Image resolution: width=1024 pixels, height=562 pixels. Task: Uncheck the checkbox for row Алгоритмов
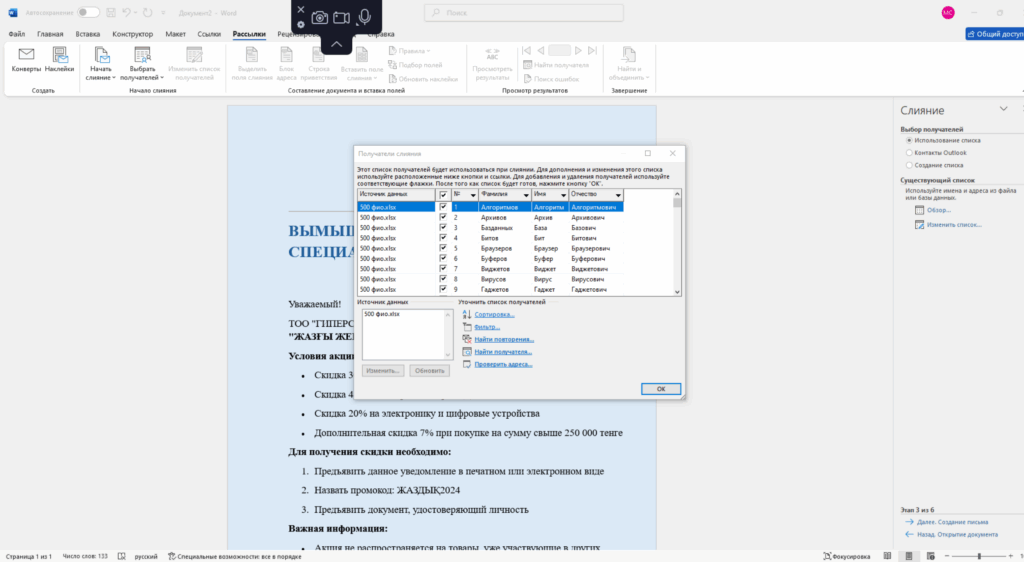click(443, 207)
